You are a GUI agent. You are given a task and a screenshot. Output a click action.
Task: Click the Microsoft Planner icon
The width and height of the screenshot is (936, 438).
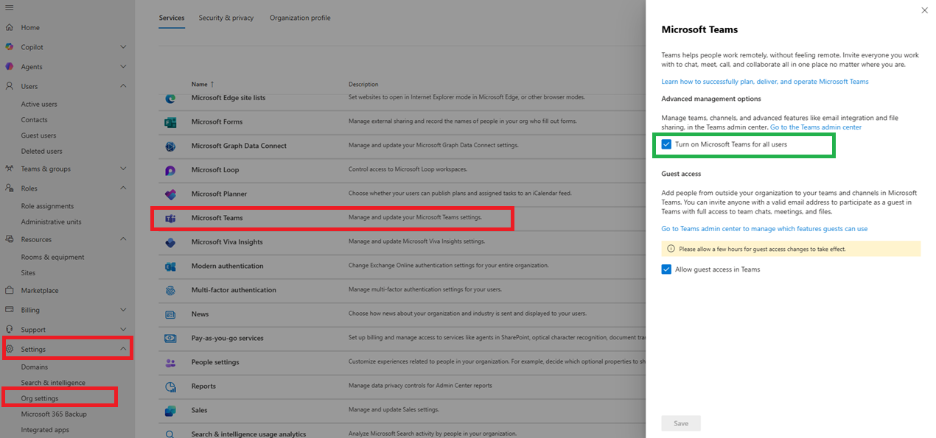coord(170,194)
